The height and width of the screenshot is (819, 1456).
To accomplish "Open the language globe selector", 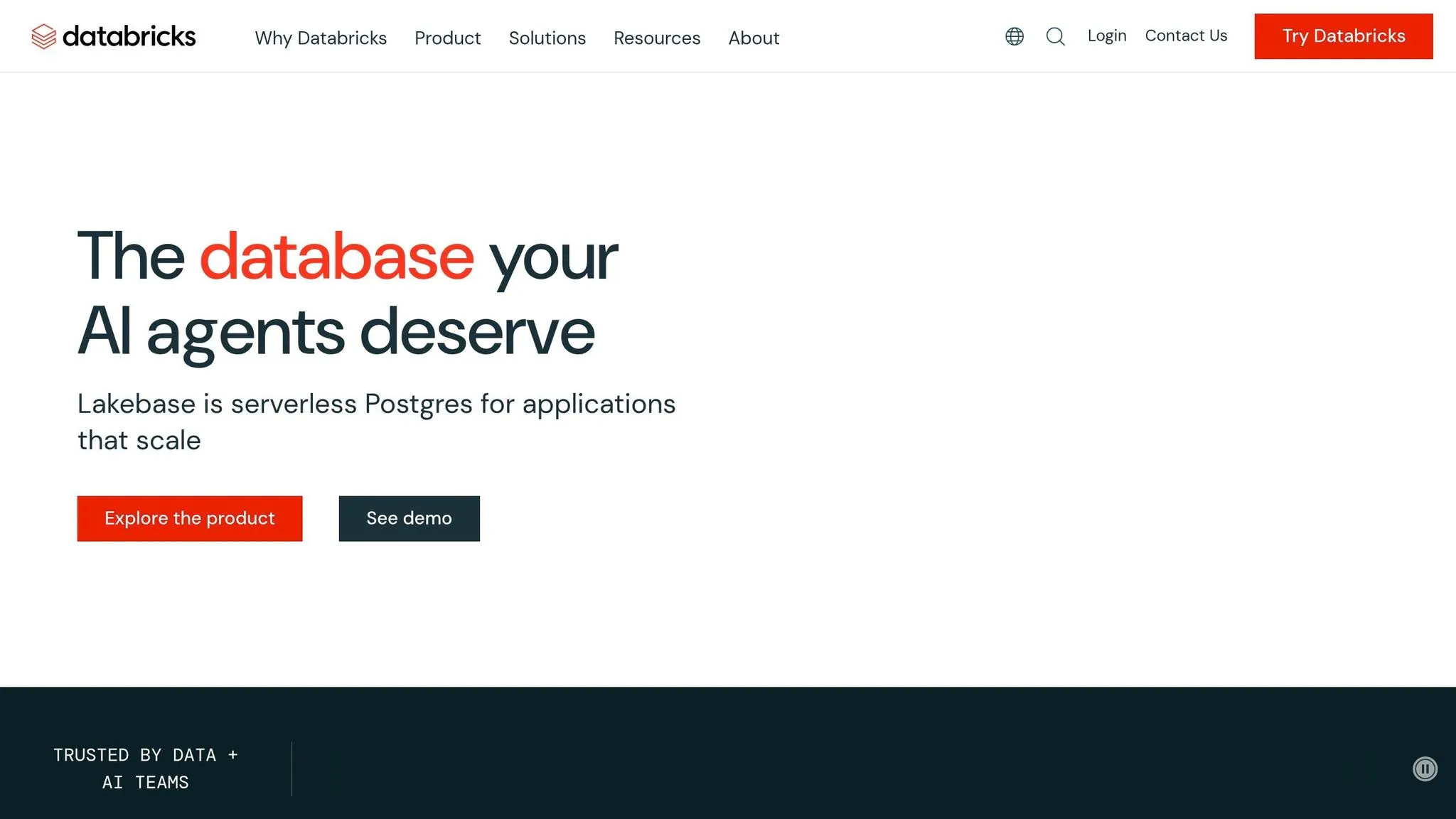I will pos(1015,36).
